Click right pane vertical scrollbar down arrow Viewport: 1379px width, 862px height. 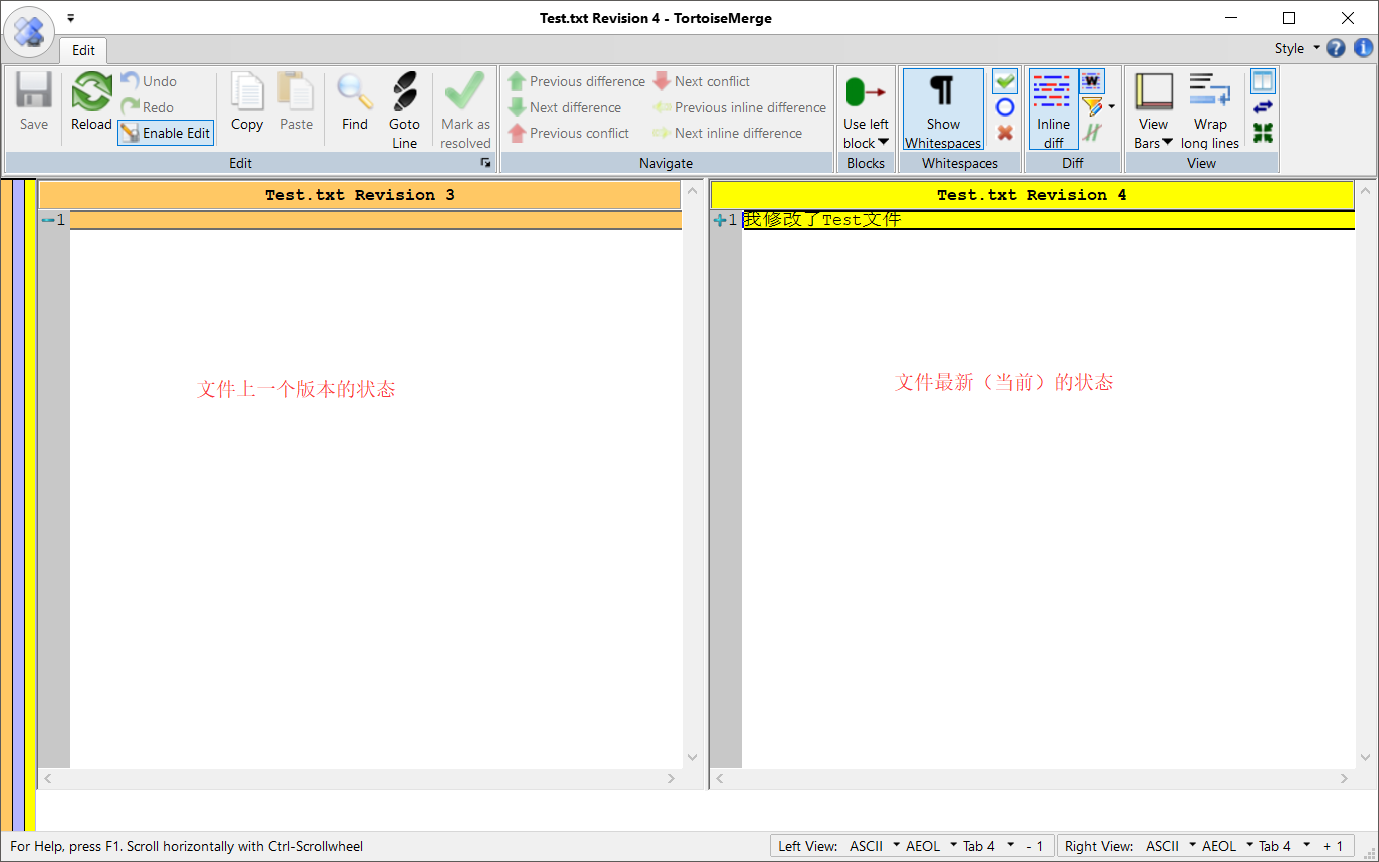point(1366,758)
